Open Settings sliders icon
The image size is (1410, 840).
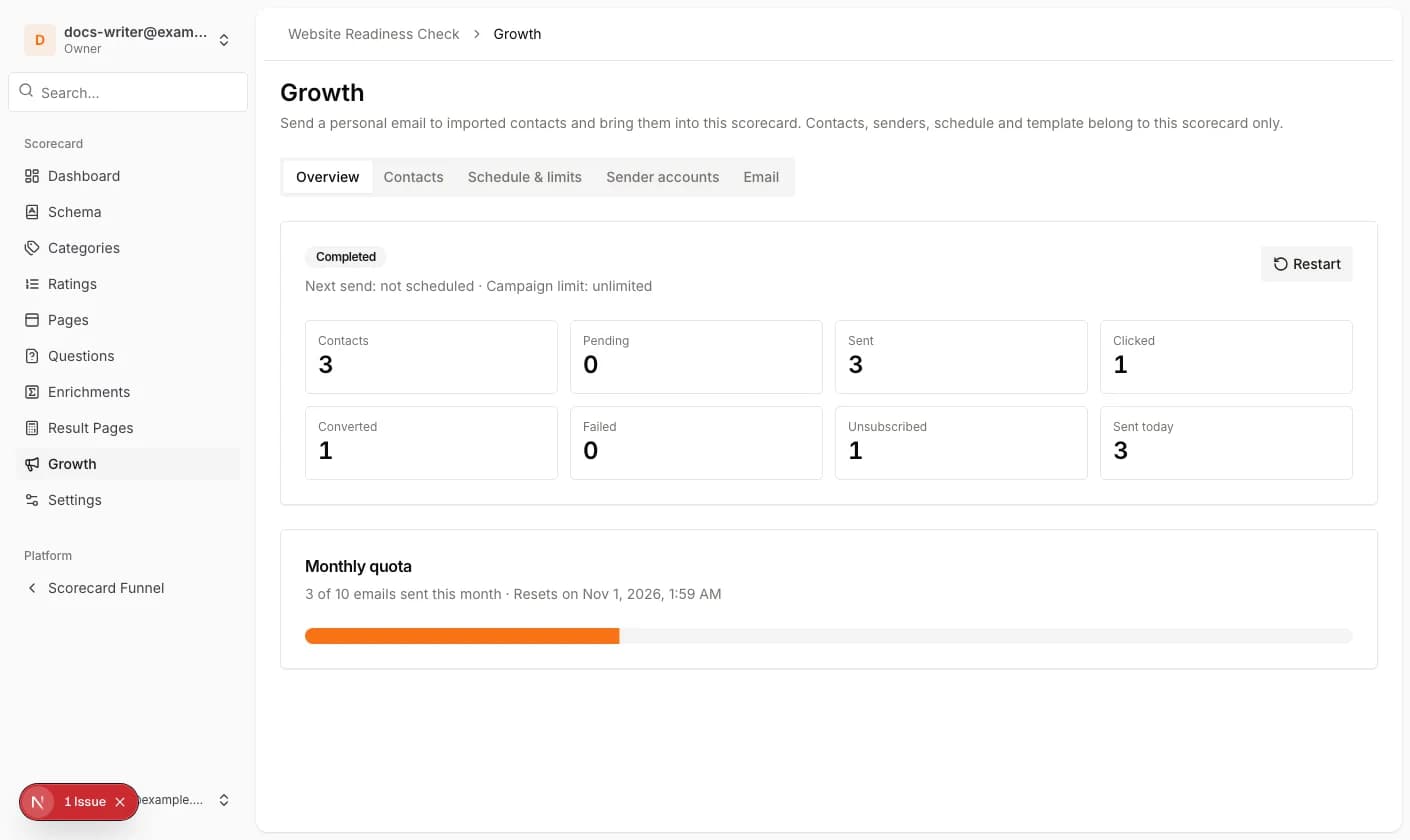point(32,500)
